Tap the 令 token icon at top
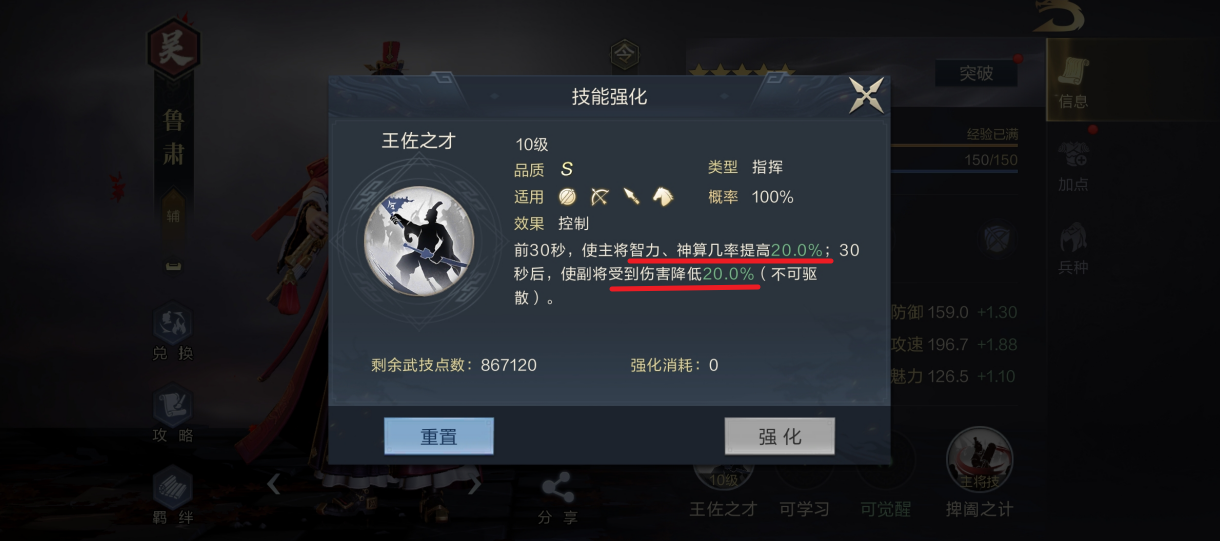Screen dimensions: 1220x541 [x=624, y=54]
